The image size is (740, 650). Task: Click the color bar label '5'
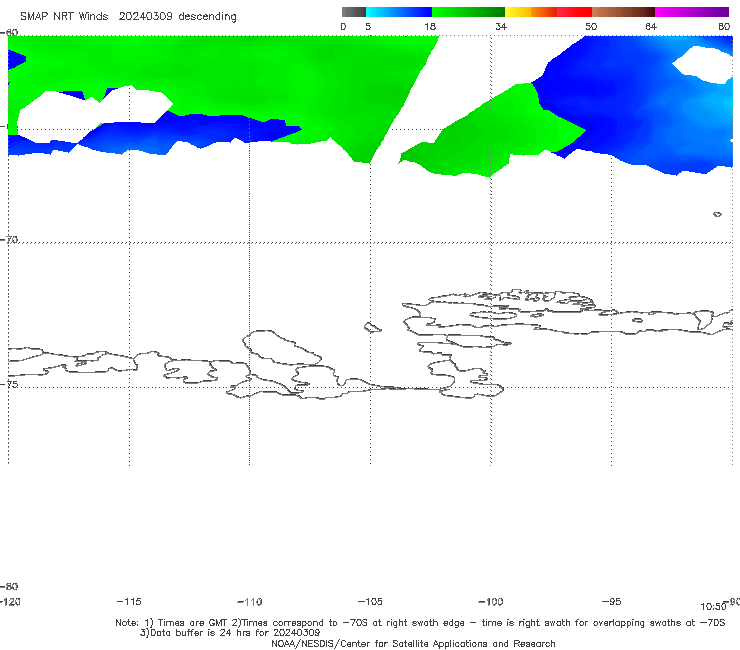coord(368,27)
